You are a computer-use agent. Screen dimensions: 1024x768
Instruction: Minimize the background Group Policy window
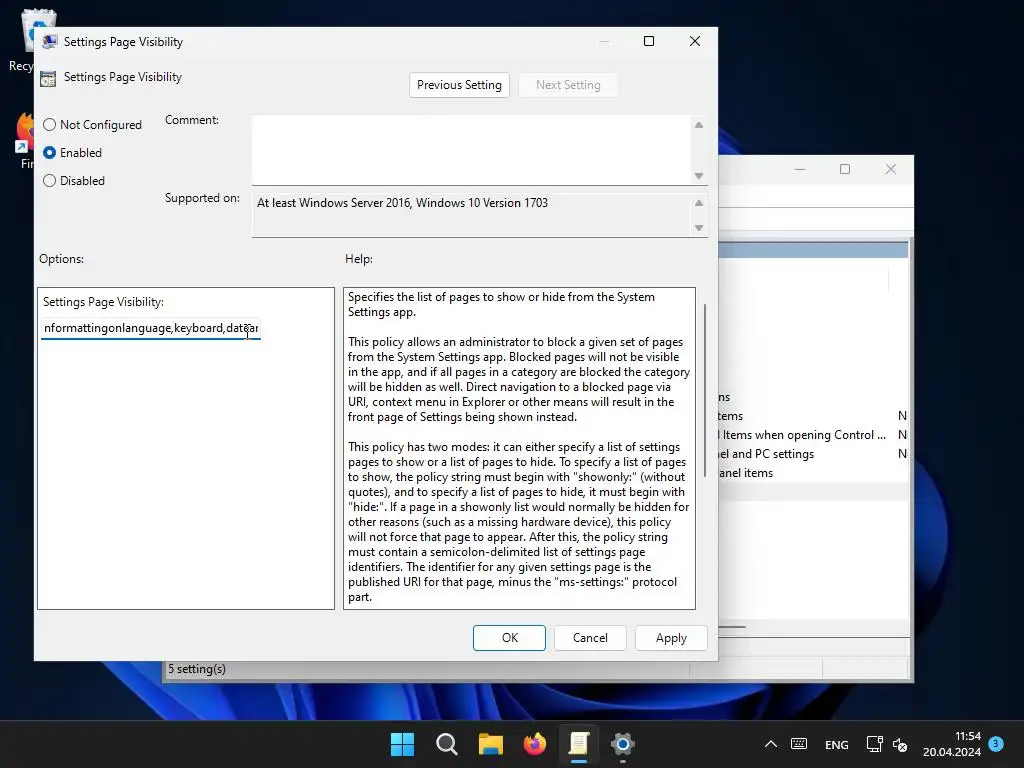click(x=799, y=169)
